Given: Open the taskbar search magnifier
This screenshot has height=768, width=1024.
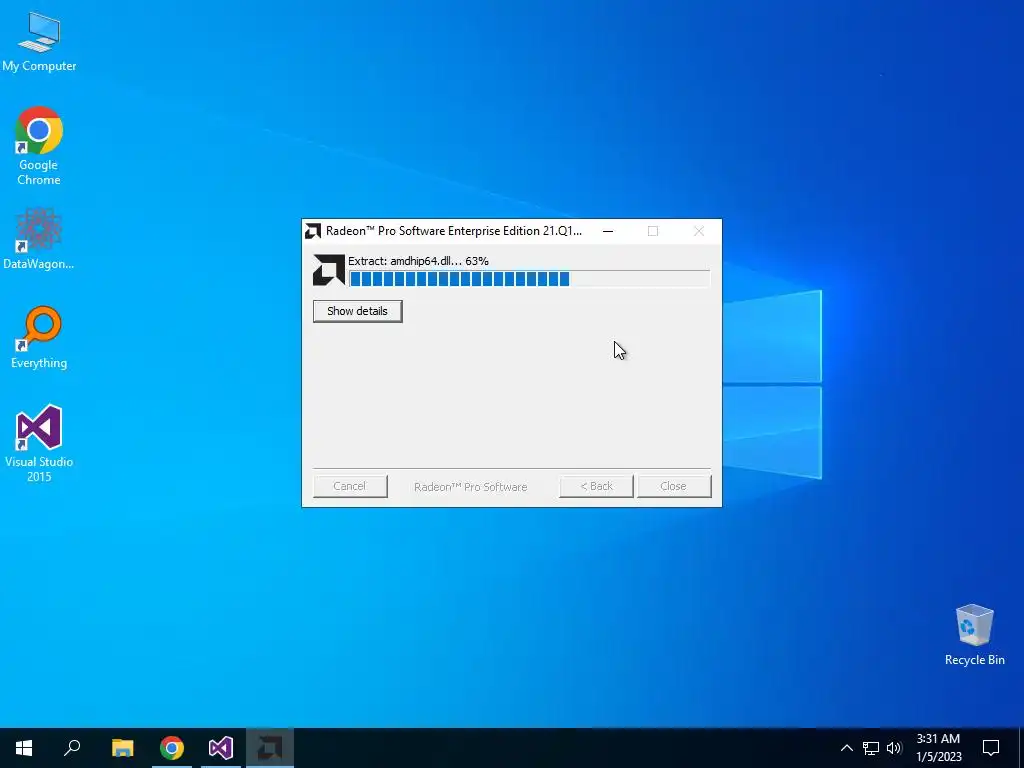Looking at the screenshot, I should (72, 748).
